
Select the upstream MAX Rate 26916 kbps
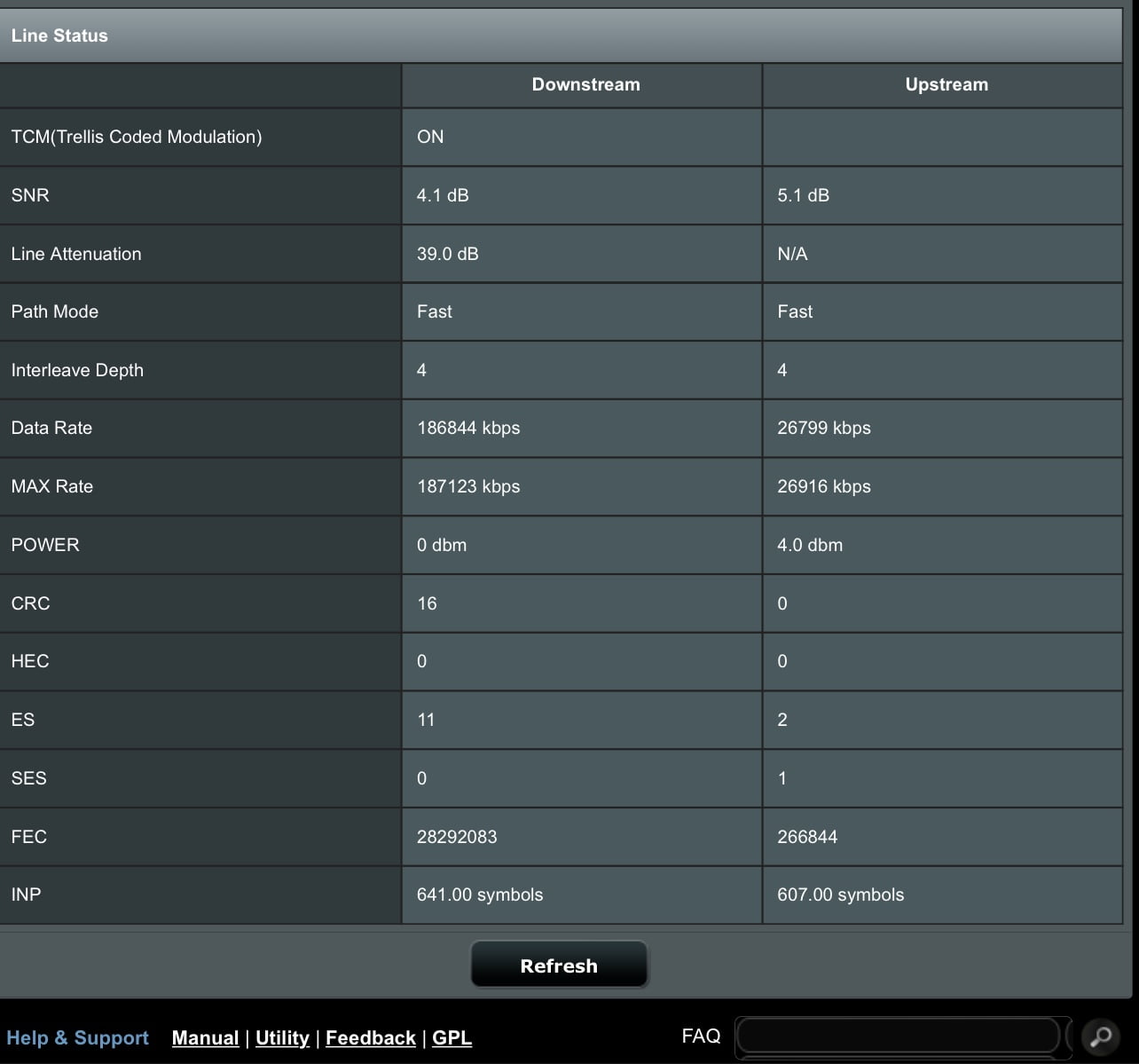tap(823, 486)
